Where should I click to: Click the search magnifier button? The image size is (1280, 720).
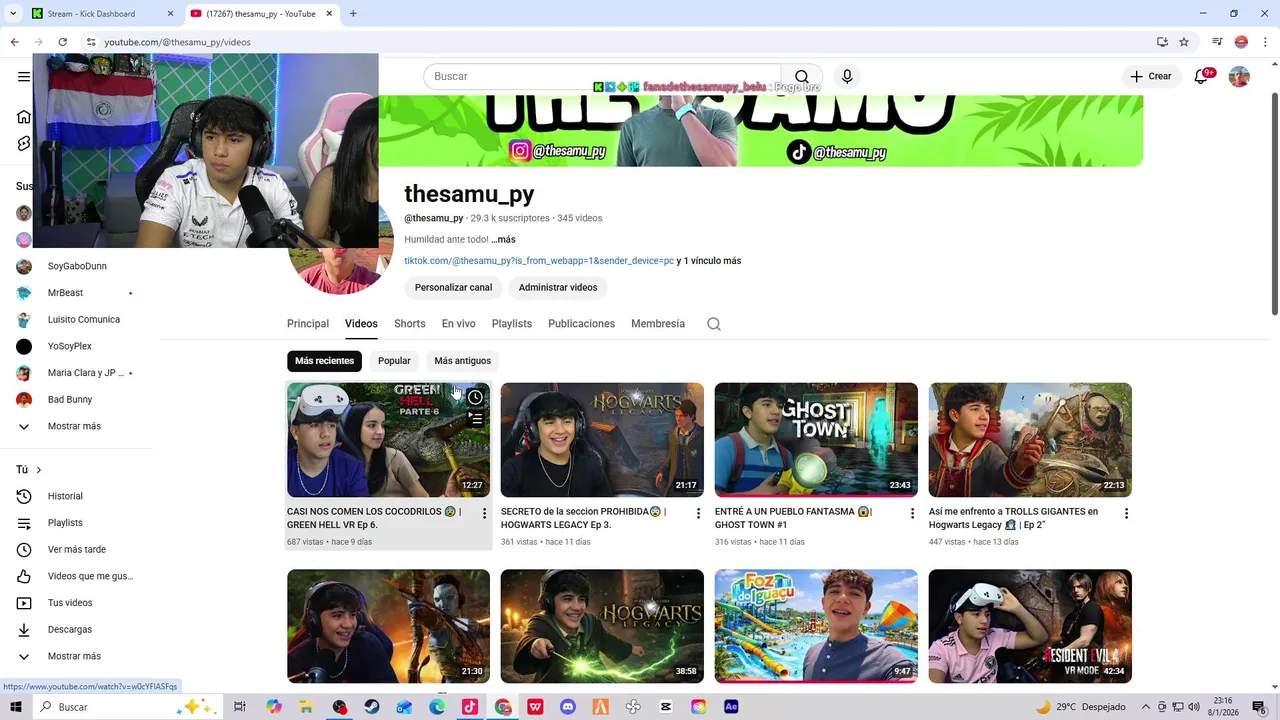coord(801,77)
